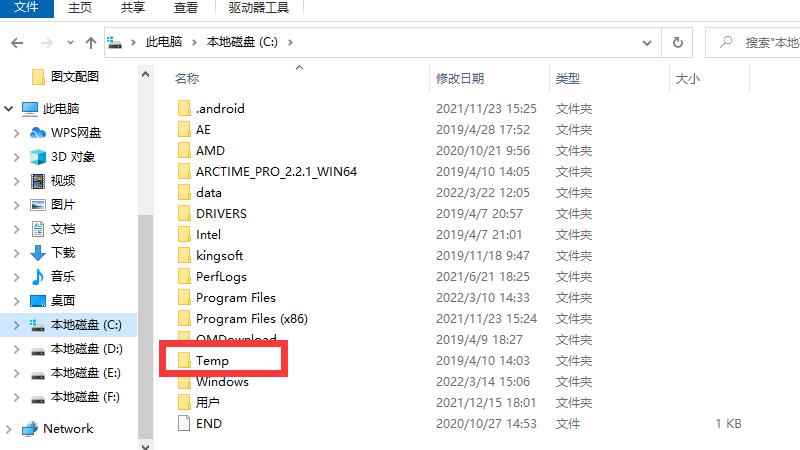Click the refresh button beside address bar
Viewport: 800px width, 450px height.
coord(678,42)
